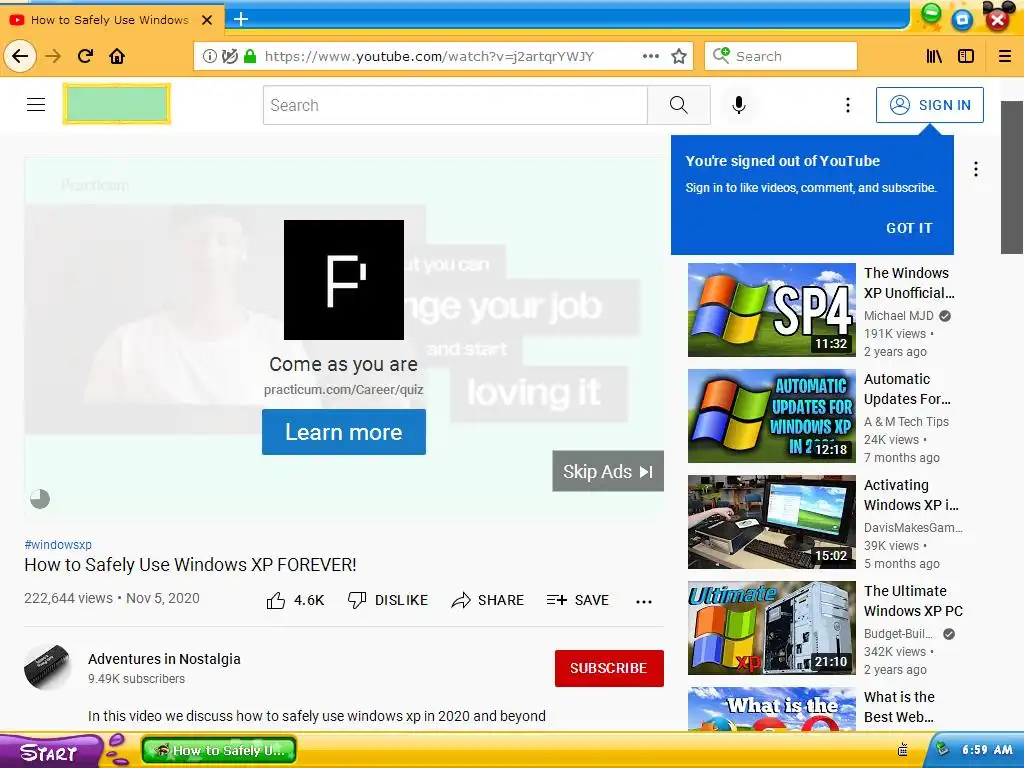1024x768 pixels.
Task: Click the browser Search box
Action: [781, 56]
